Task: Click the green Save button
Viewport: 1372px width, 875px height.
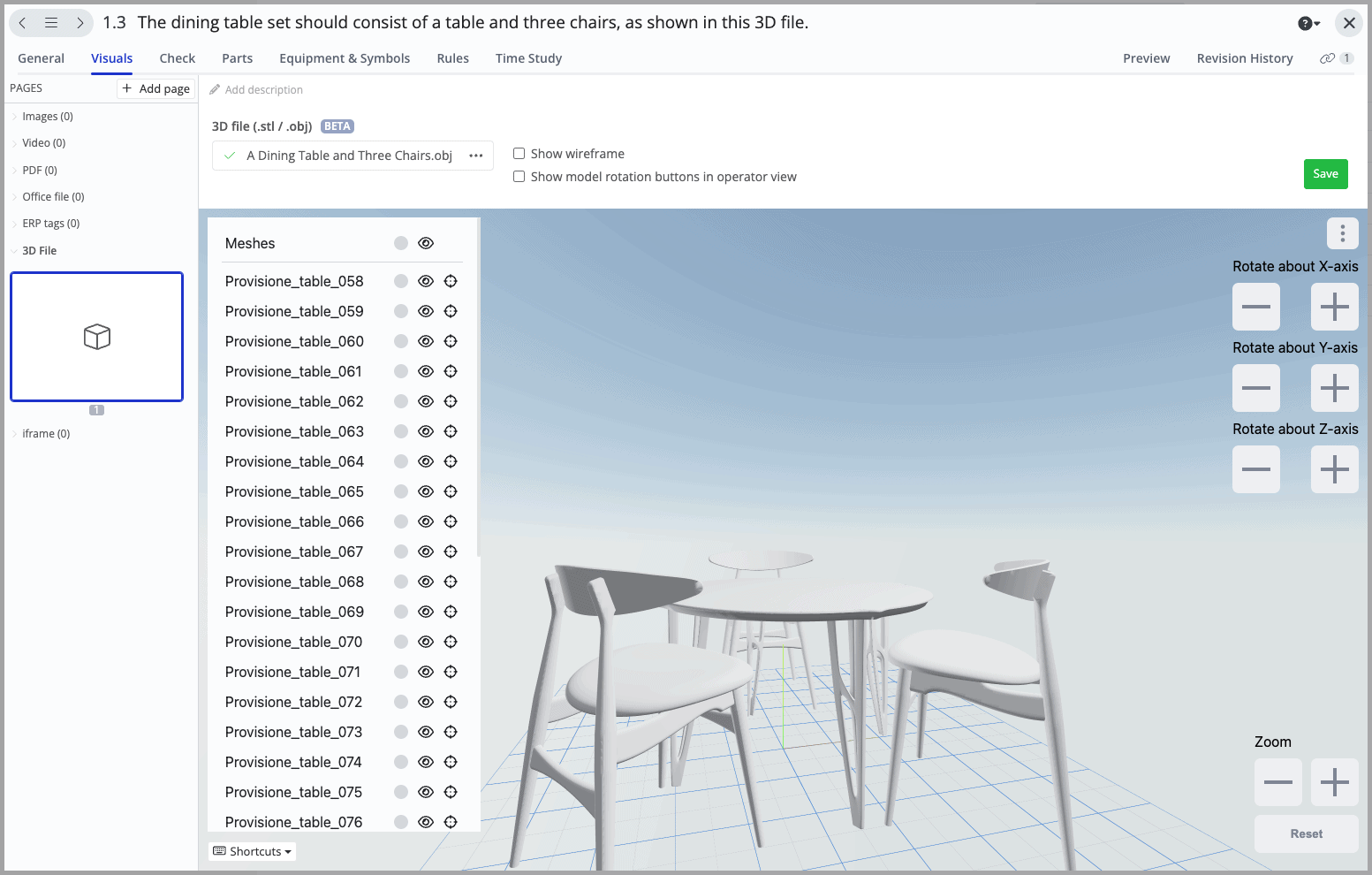Action: [1325, 173]
